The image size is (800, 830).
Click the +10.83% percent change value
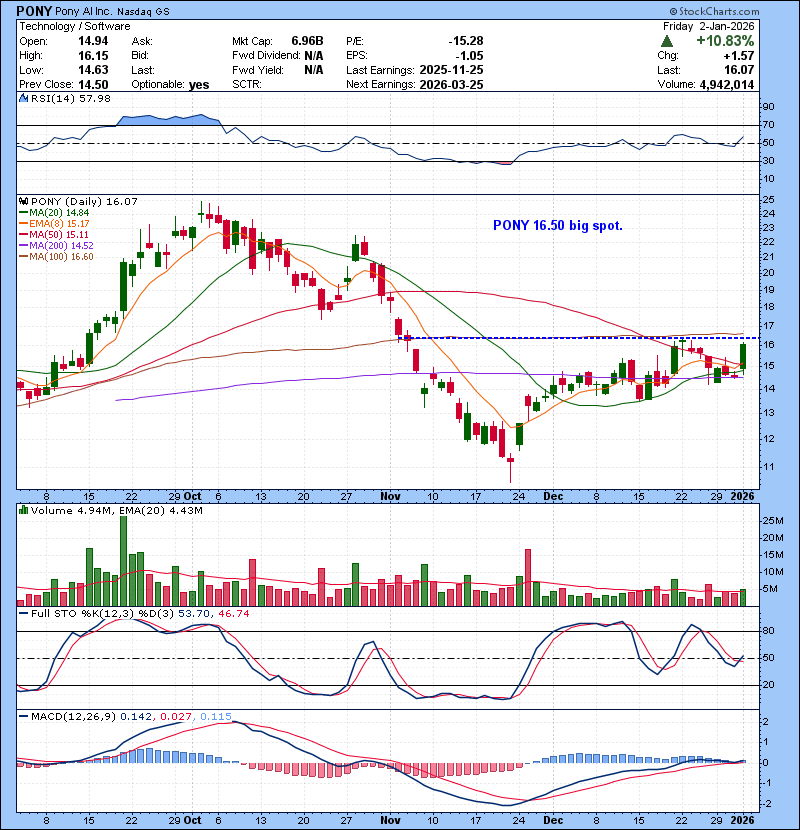[x=725, y=41]
